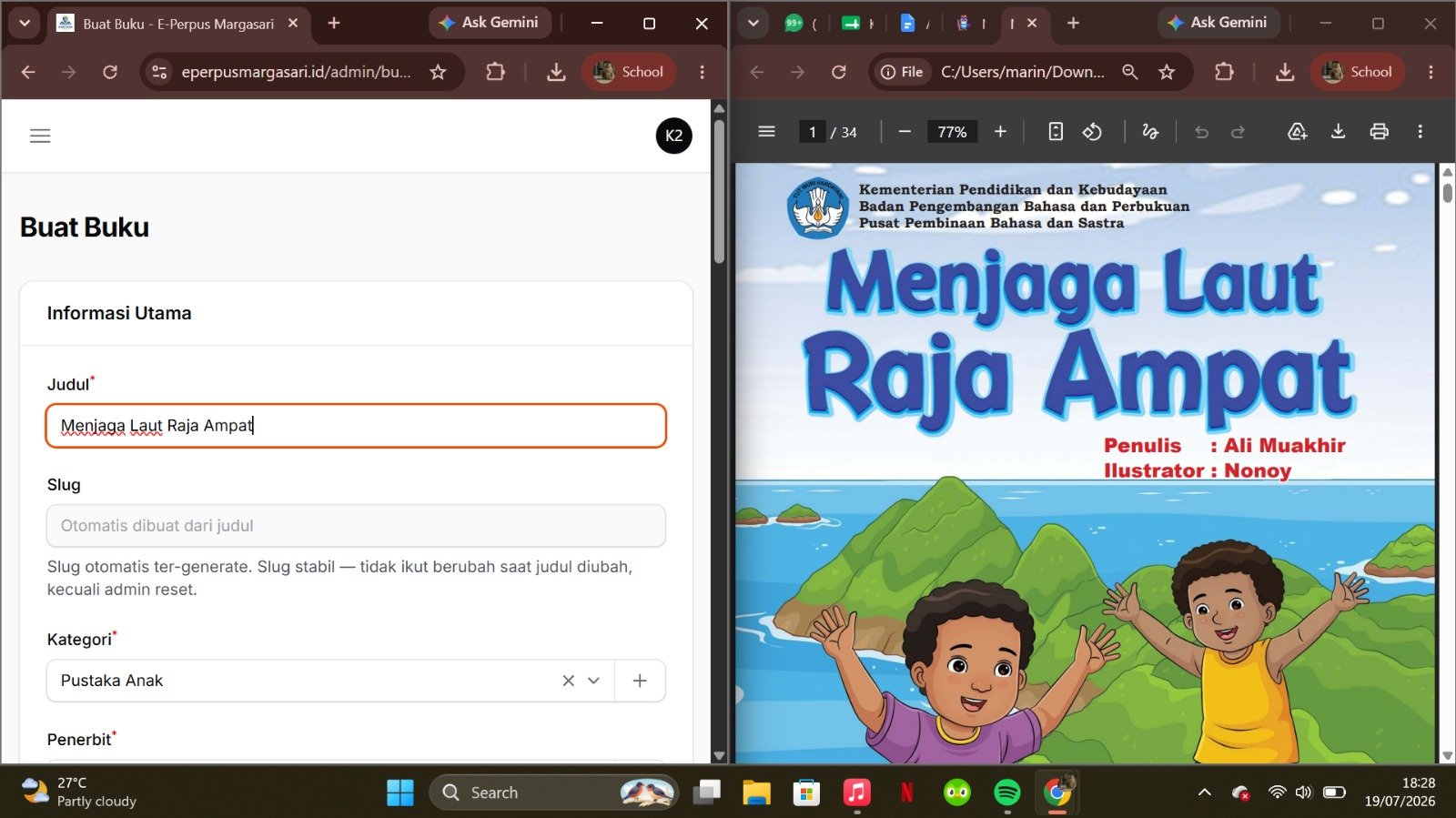Open extensions in the left browser window
The width and height of the screenshot is (1456, 818).
click(495, 72)
